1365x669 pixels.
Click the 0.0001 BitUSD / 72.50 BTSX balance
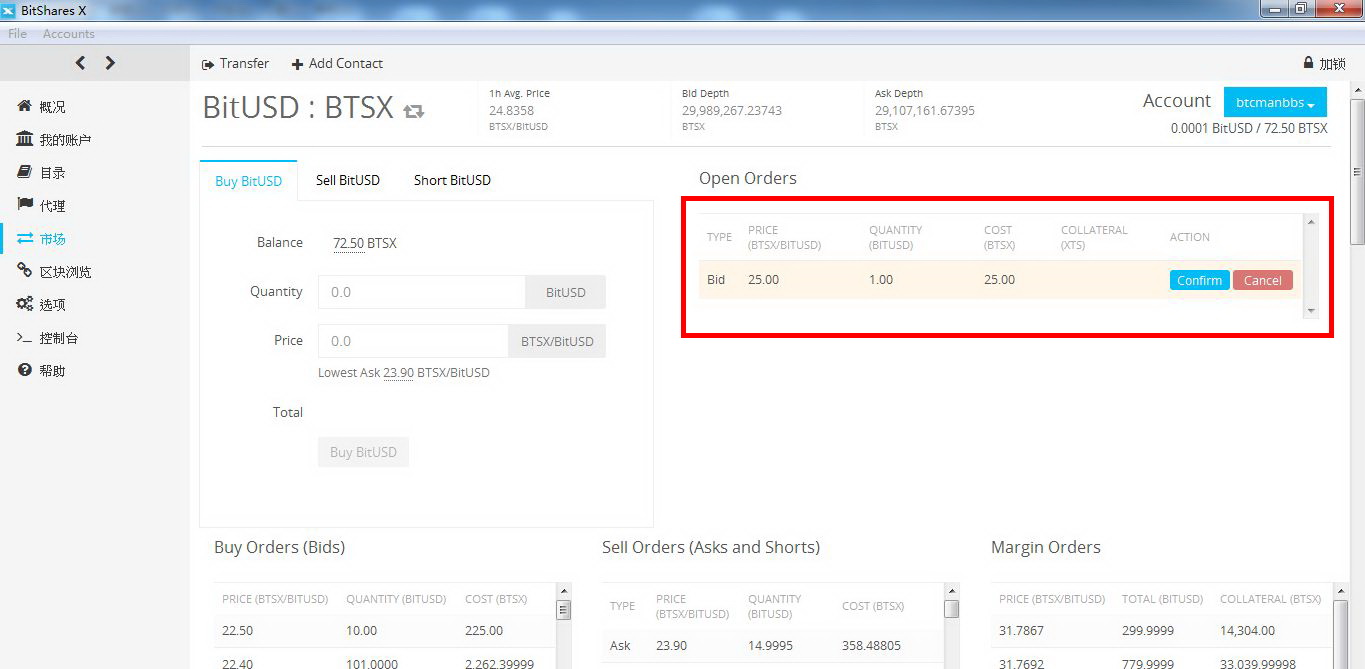tap(1249, 128)
